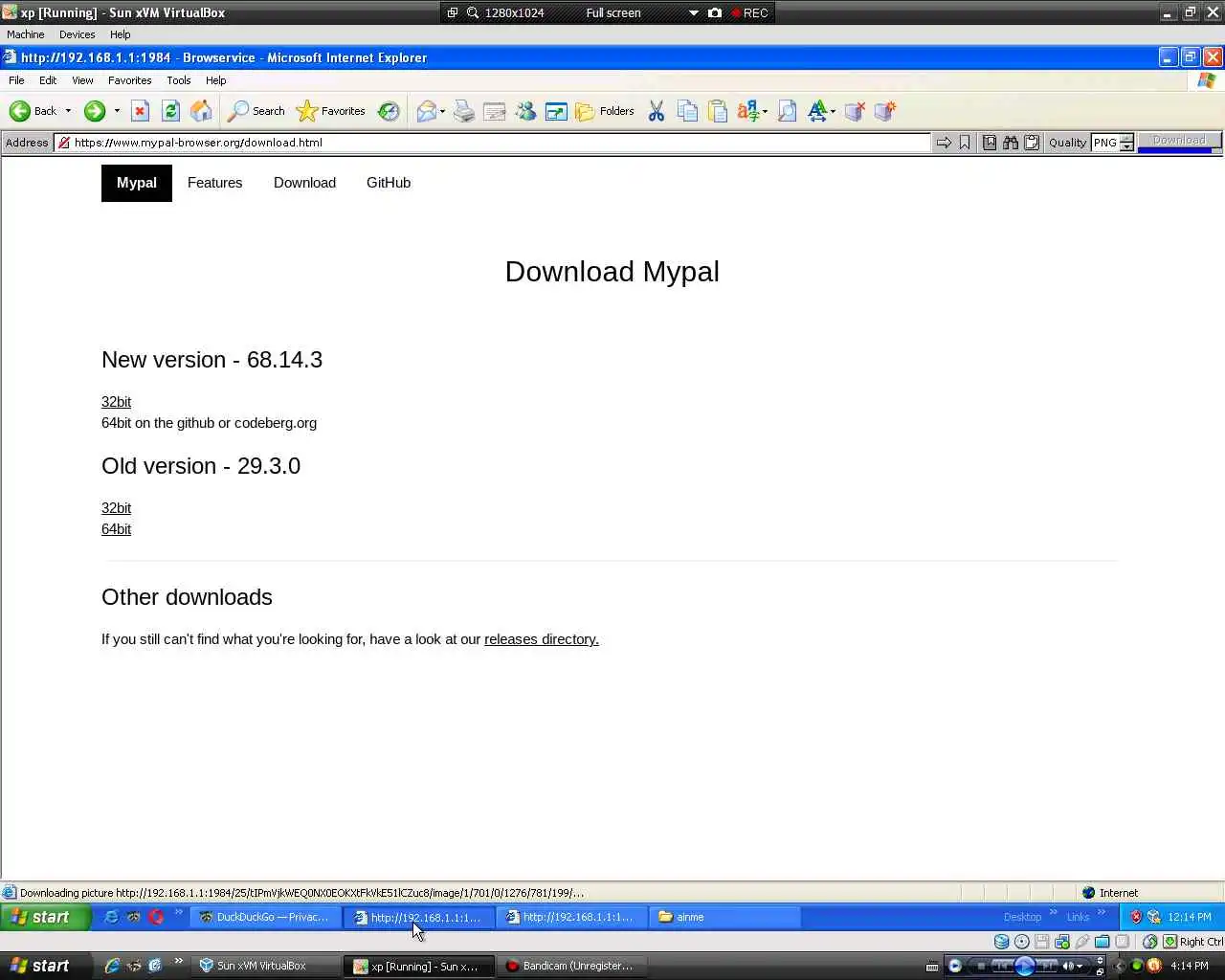Open the Features page link
The image size is (1225, 980).
point(214,183)
